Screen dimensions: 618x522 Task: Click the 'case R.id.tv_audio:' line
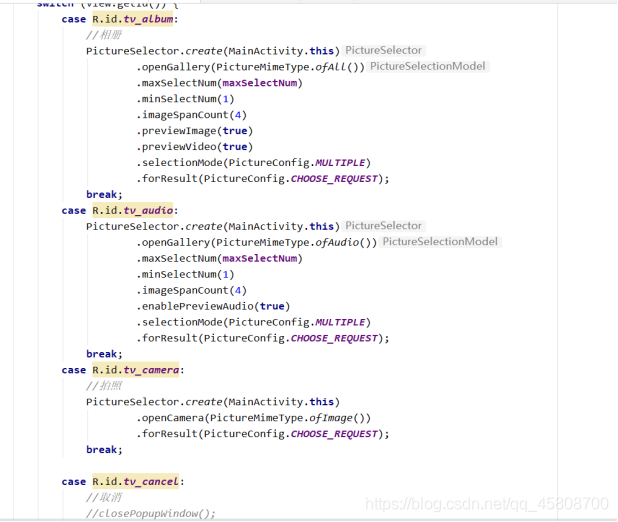pos(120,211)
